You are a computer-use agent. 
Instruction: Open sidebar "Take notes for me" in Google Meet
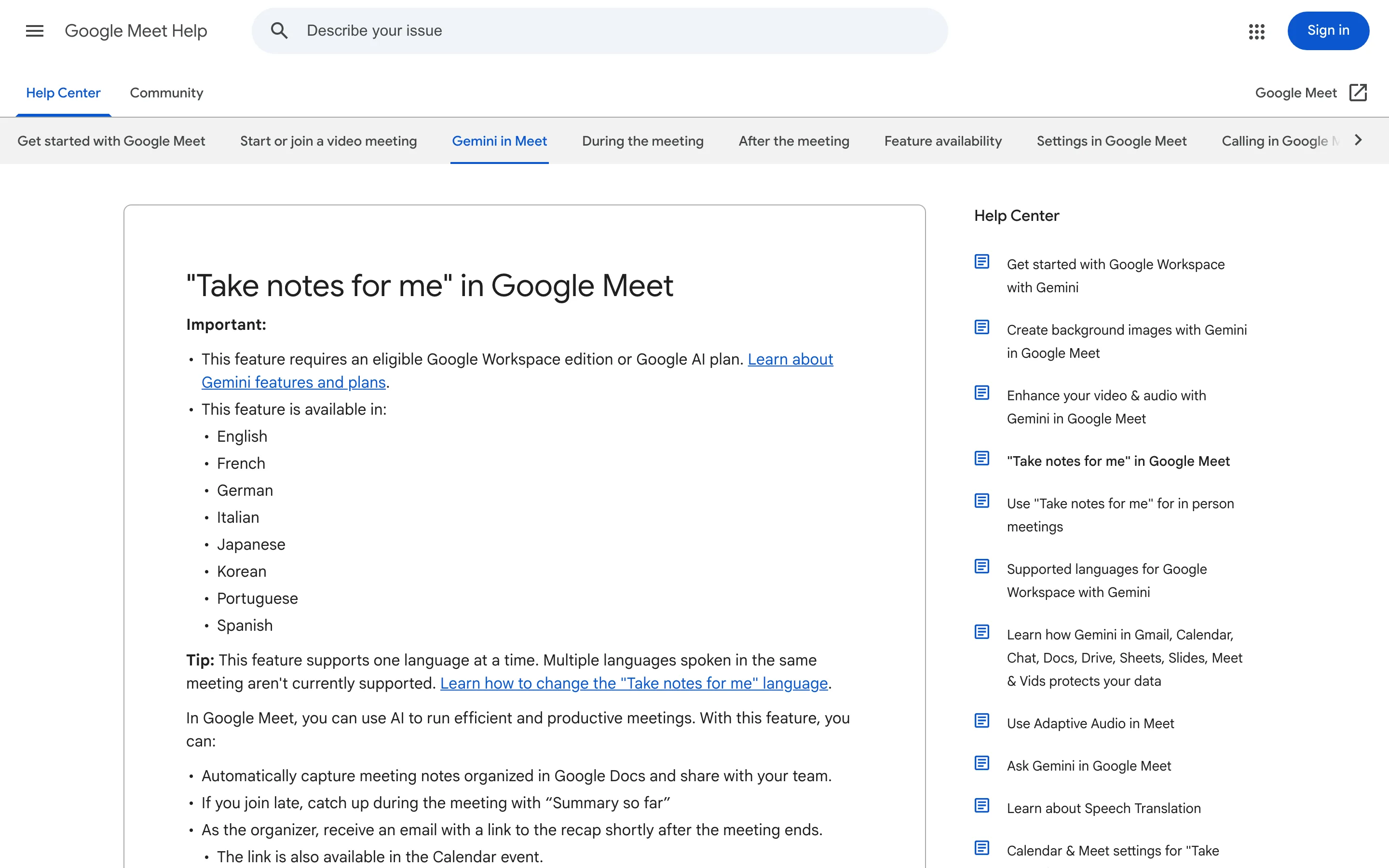pyautogui.click(x=1118, y=461)
